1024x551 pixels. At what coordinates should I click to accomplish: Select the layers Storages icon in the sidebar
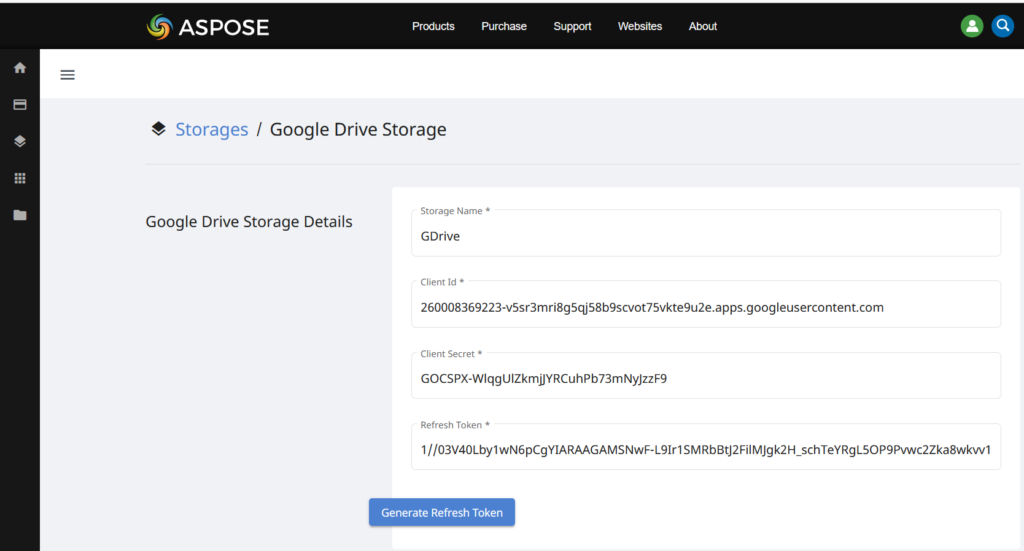pyautogui.click(x=19, y=141)
